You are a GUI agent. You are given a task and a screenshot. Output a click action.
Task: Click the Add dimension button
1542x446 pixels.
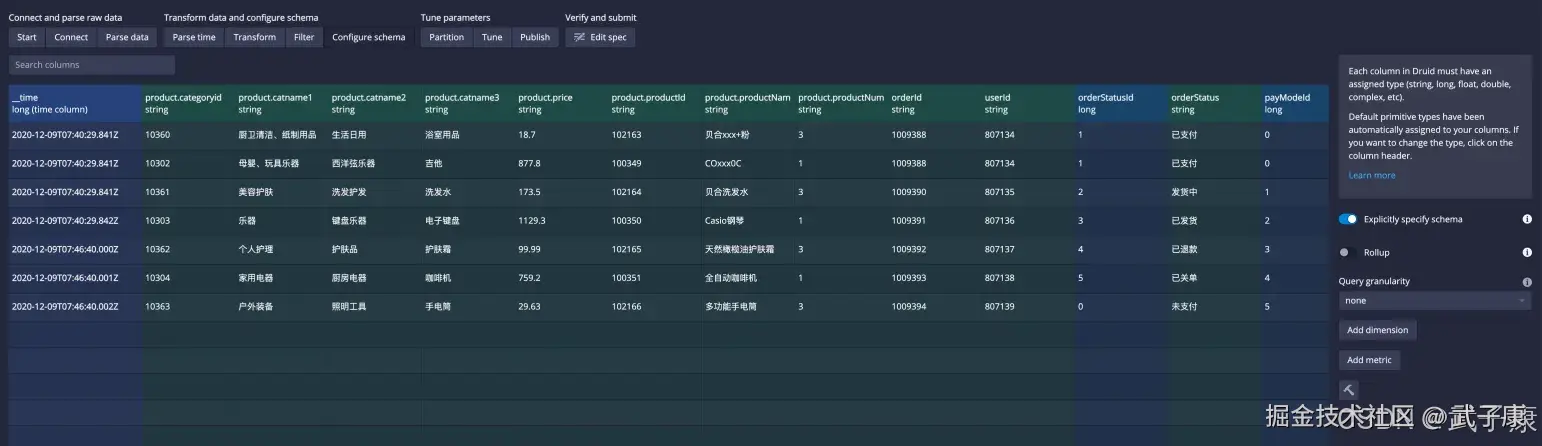[x=1378, y=330]
